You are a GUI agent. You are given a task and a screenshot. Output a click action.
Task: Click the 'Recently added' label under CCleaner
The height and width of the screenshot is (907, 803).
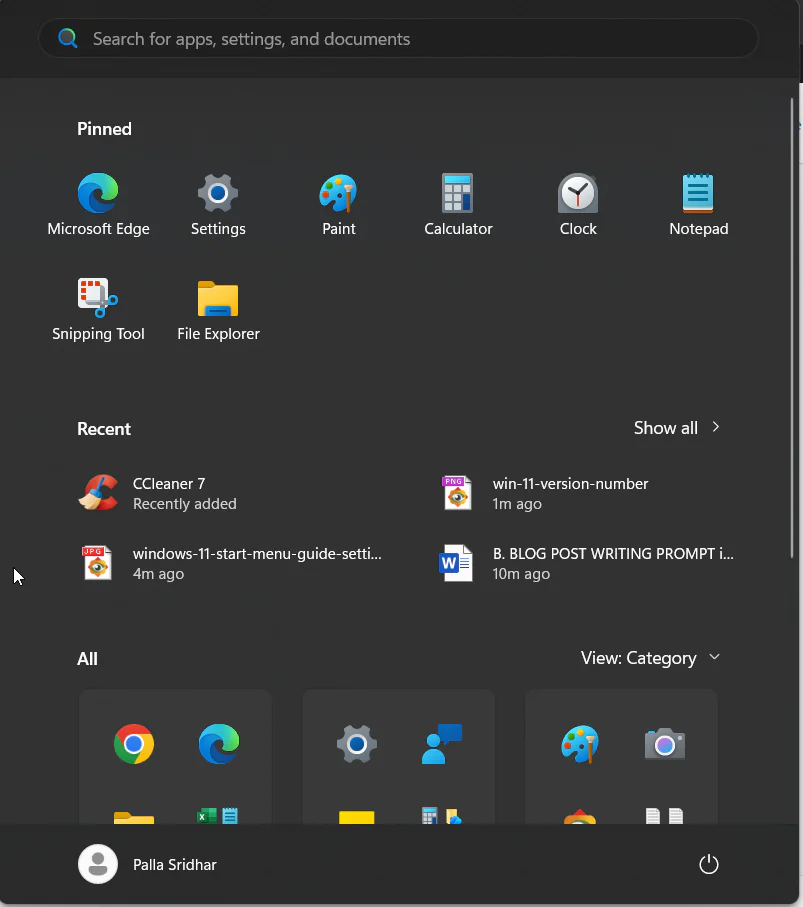[185, 504]
